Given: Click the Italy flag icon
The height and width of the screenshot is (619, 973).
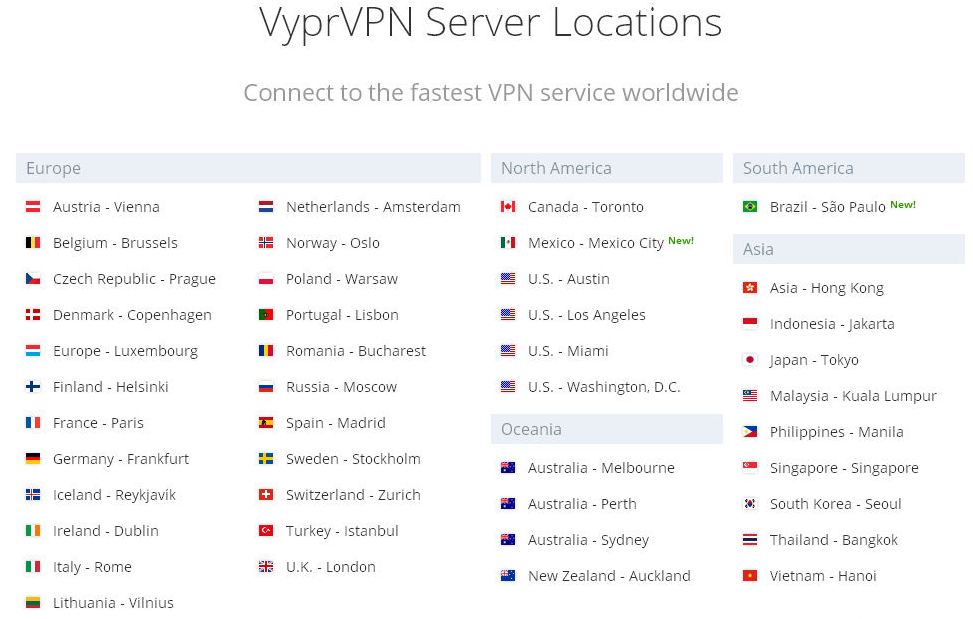Looking at the screenshot, I should pos(33,566).
